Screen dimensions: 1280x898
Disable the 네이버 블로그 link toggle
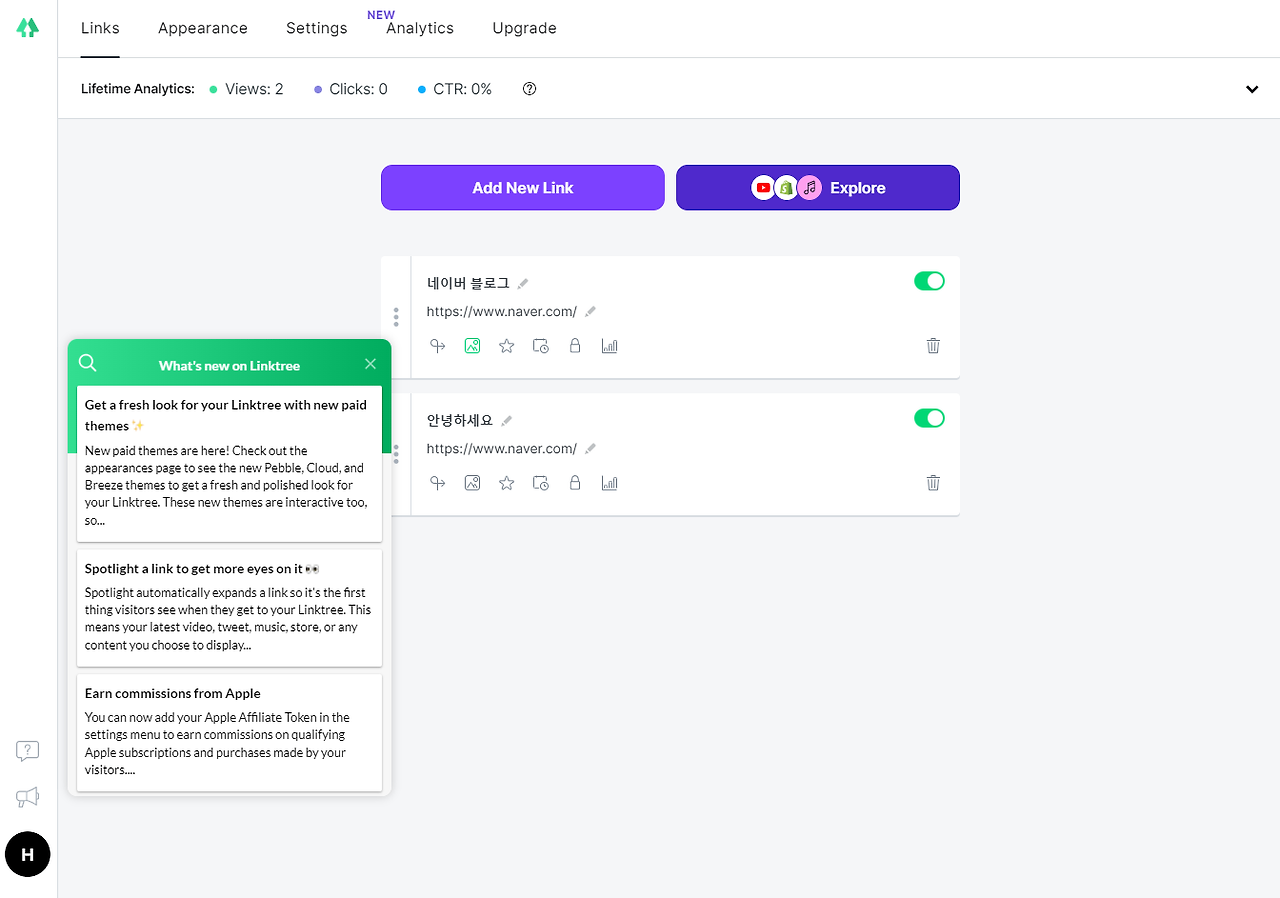[929, 281]
